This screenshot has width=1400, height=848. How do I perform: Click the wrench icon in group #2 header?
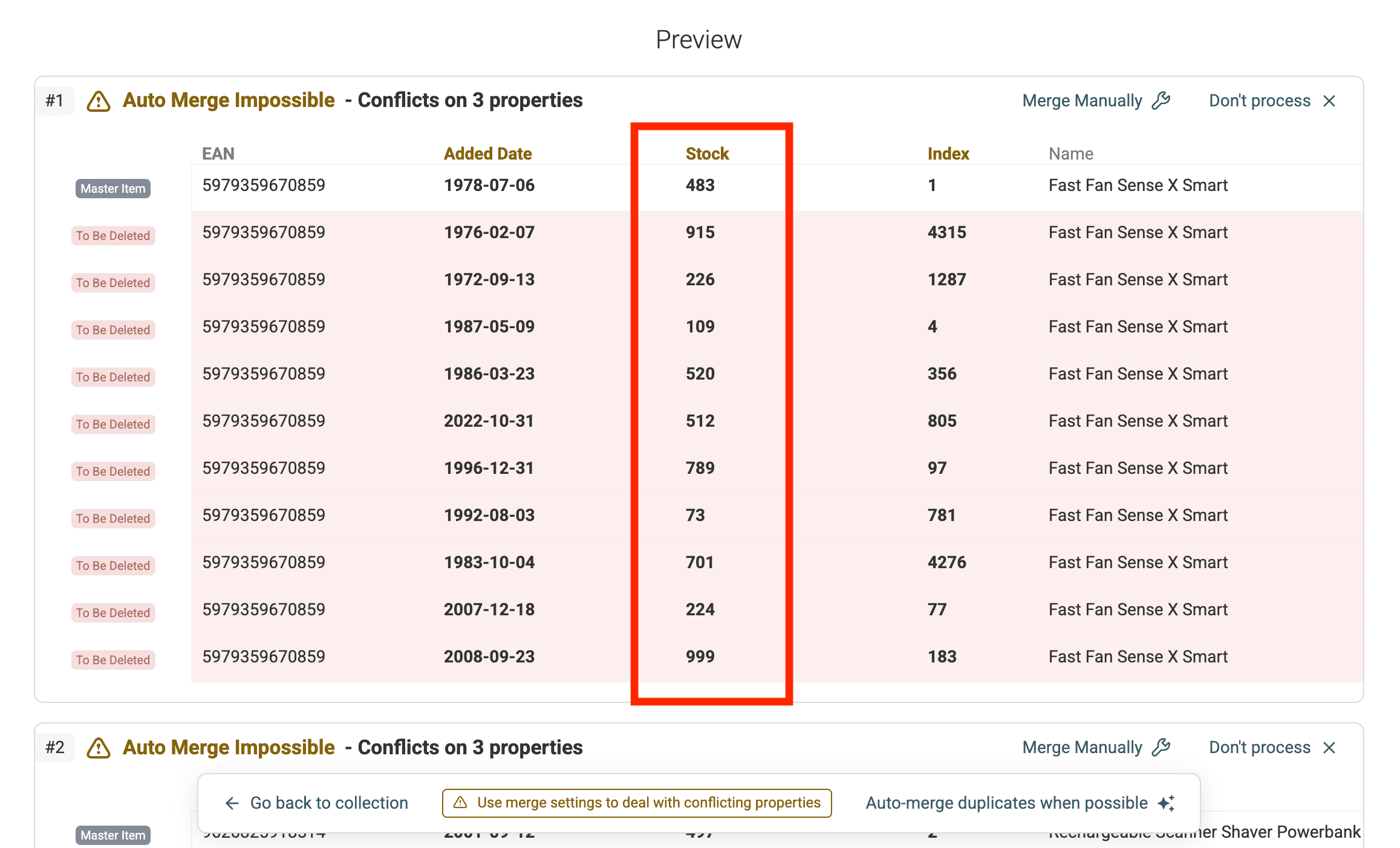[x=1161, y=747]
